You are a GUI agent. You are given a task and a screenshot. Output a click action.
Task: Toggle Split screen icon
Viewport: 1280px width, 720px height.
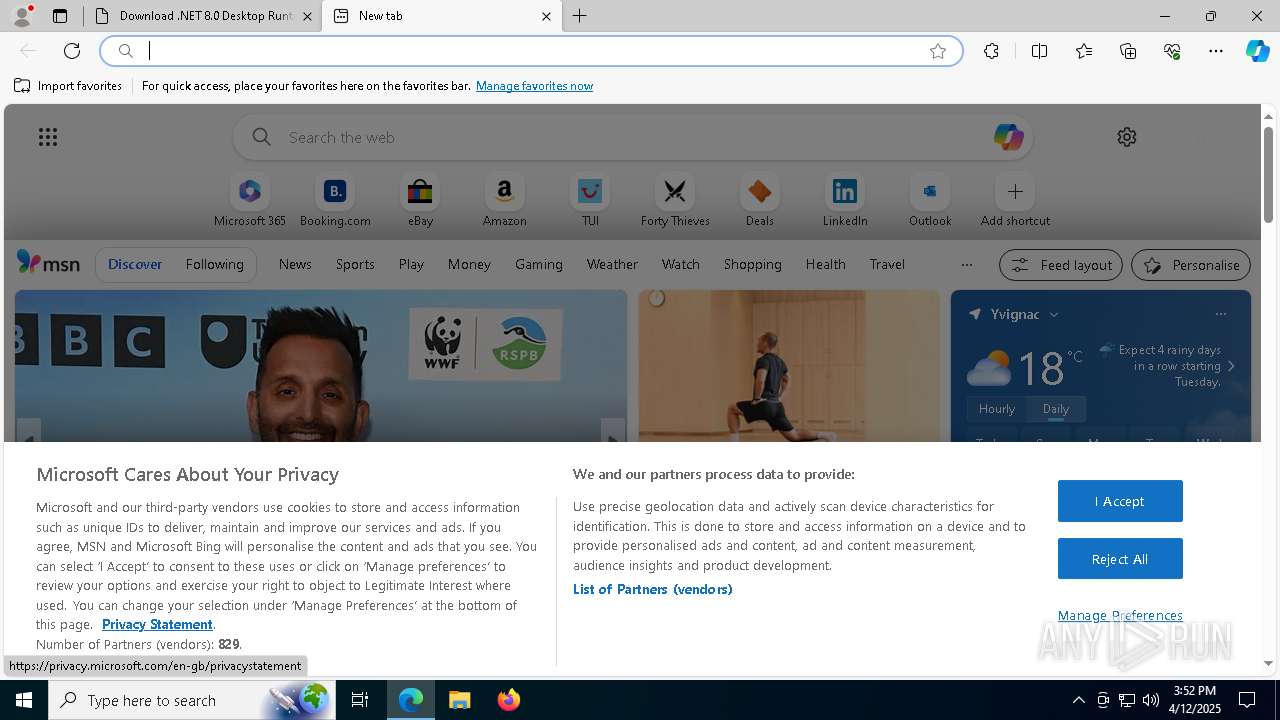(1039, 51)
